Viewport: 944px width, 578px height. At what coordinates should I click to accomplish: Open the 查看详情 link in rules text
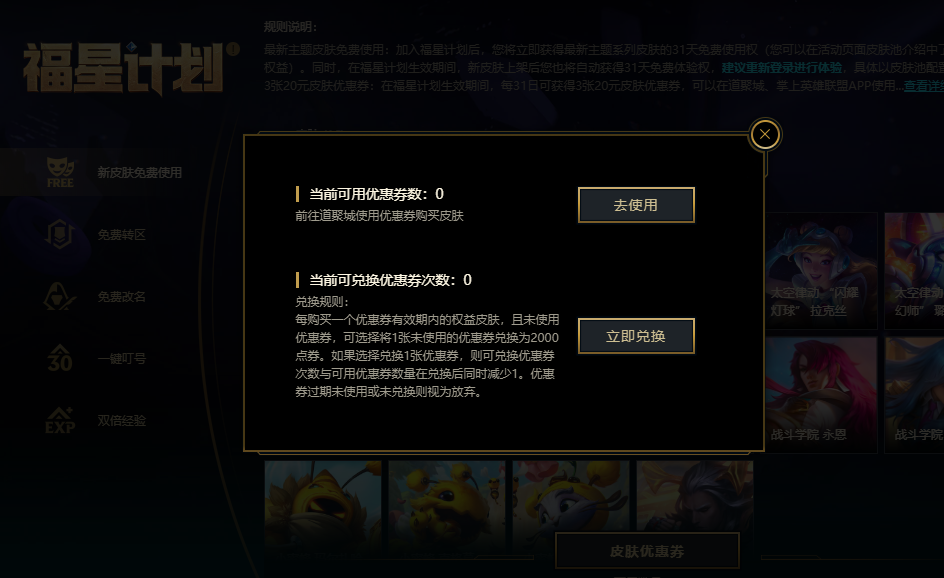924,86
